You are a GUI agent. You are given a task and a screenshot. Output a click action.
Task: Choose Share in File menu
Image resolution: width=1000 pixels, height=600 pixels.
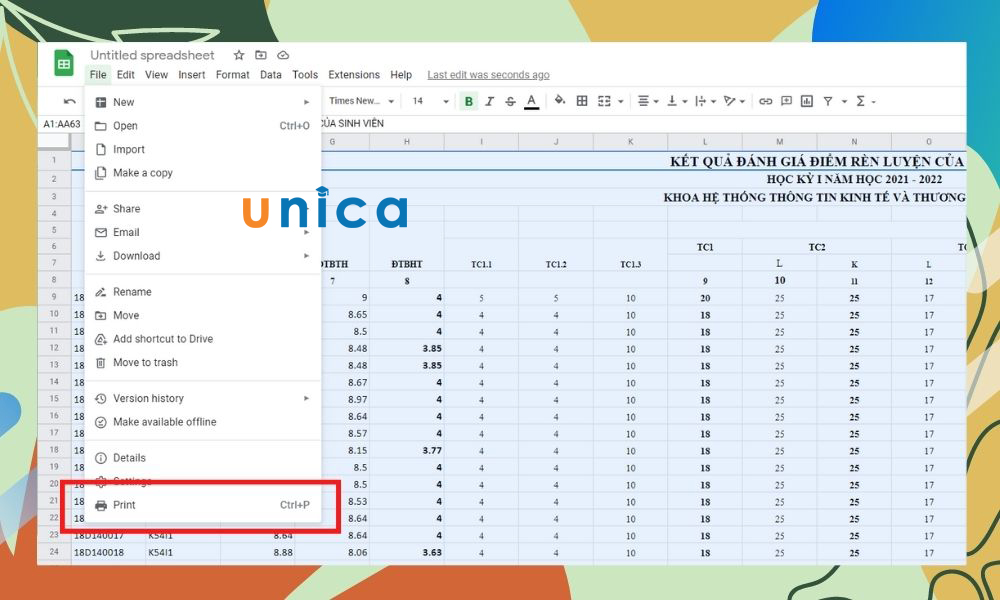click(x=203, y=209)
